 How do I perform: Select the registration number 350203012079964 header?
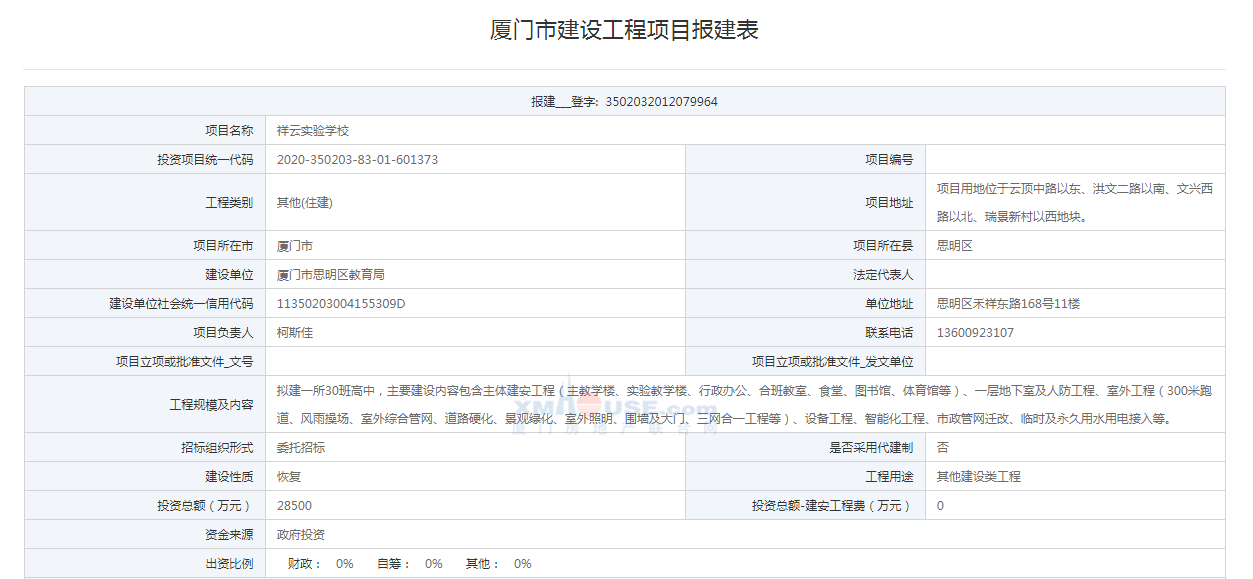(x=625, y=102)
